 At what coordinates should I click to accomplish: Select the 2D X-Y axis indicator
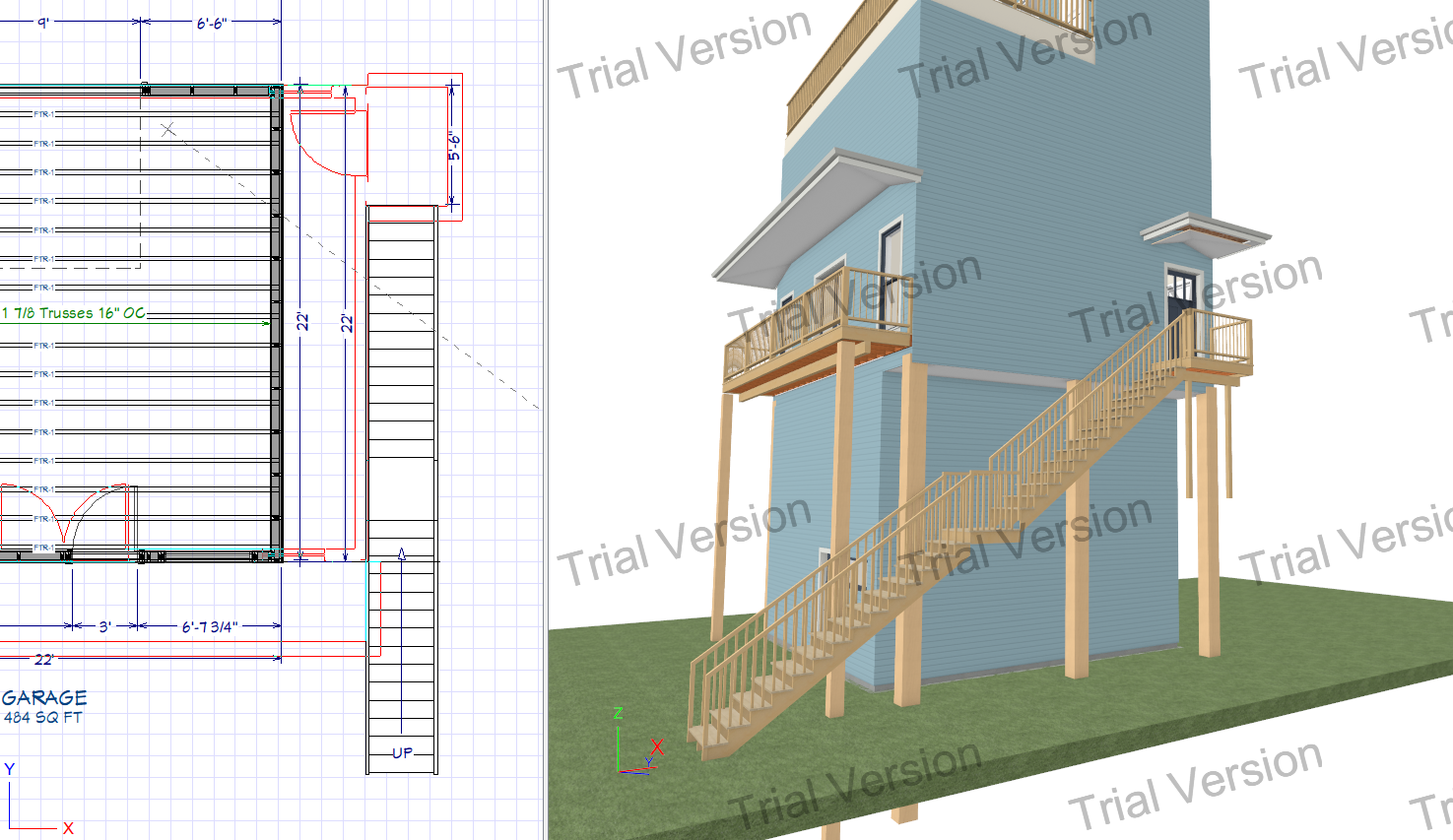coord(37,798)
